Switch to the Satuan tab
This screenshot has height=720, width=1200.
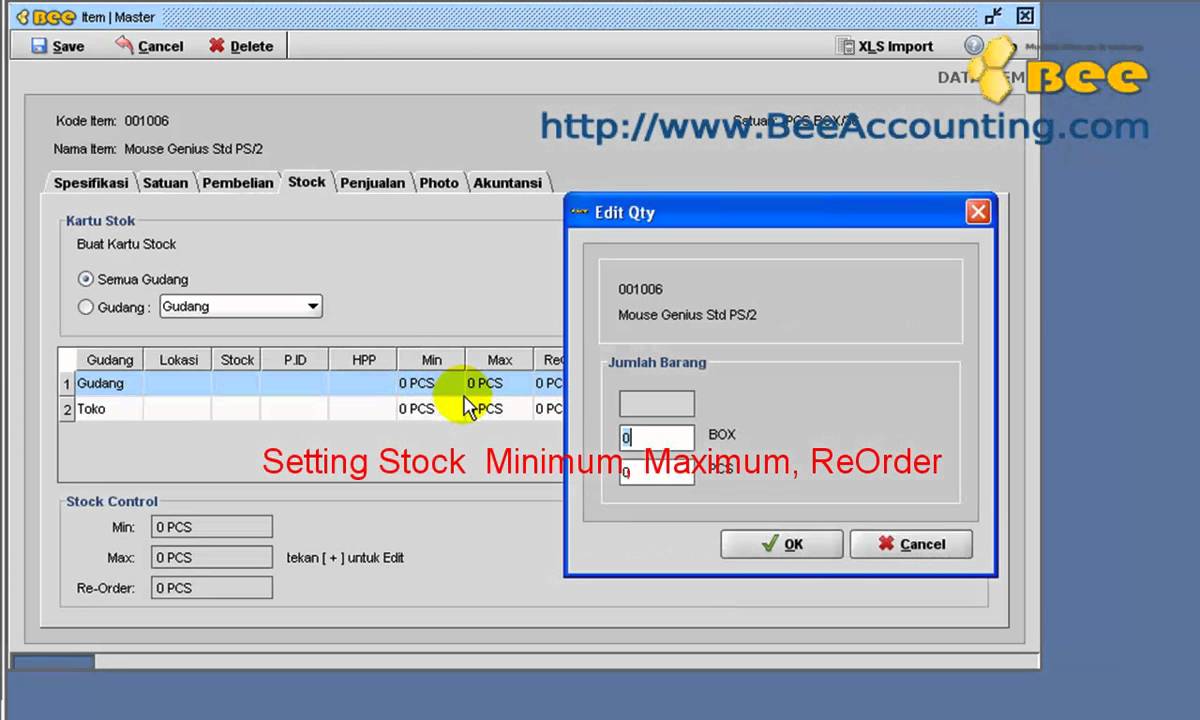(165, 183)
